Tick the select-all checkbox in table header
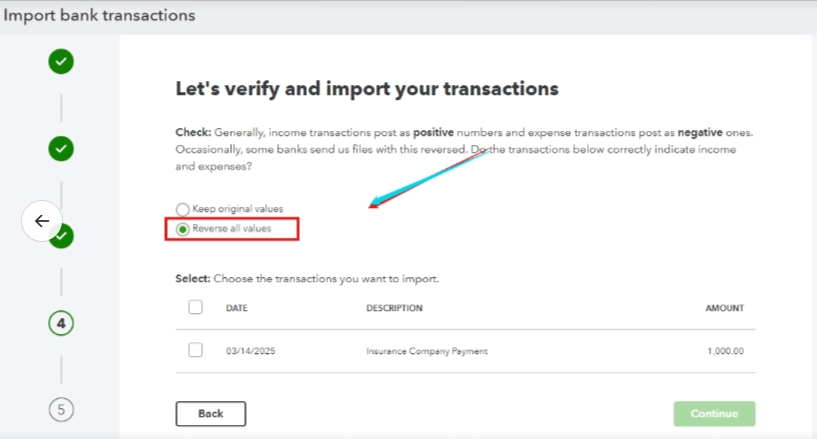817x439 pixels. [x=195, y=307]
